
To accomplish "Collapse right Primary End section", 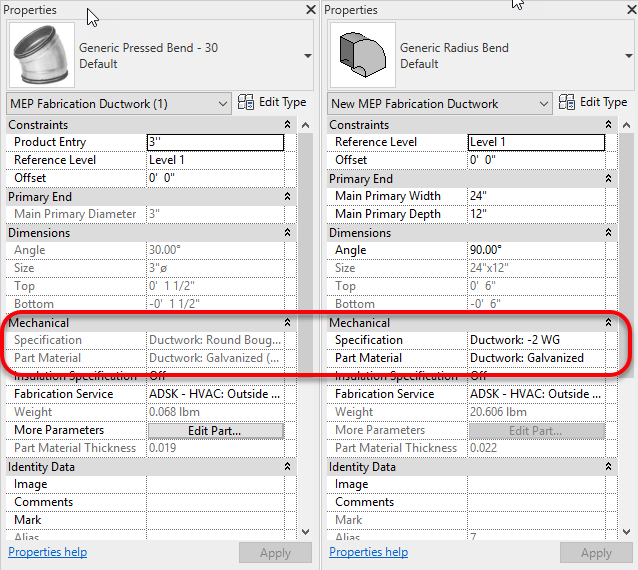I will pos(609,179).
